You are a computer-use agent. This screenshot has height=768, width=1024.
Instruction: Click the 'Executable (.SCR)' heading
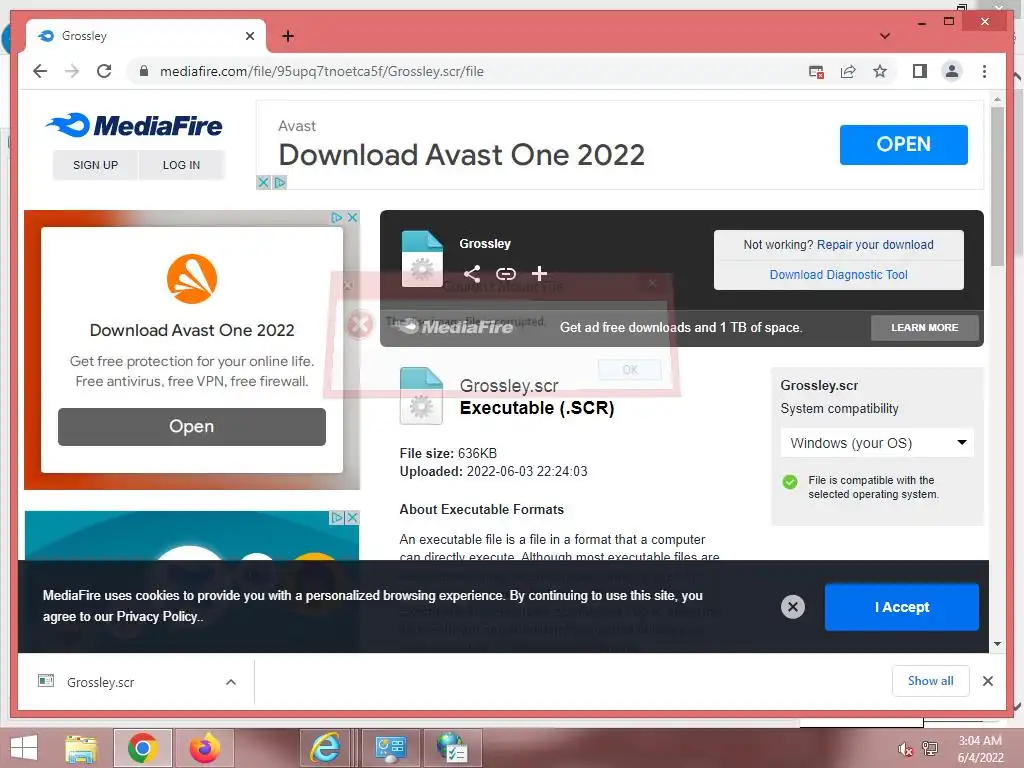tap(537, 408)
